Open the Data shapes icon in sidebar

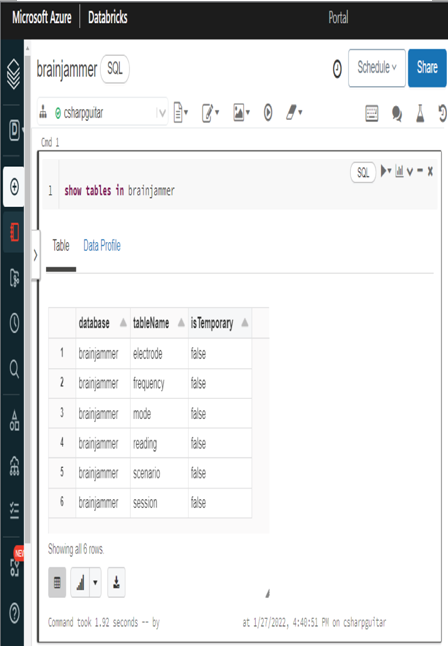(14, 421)
